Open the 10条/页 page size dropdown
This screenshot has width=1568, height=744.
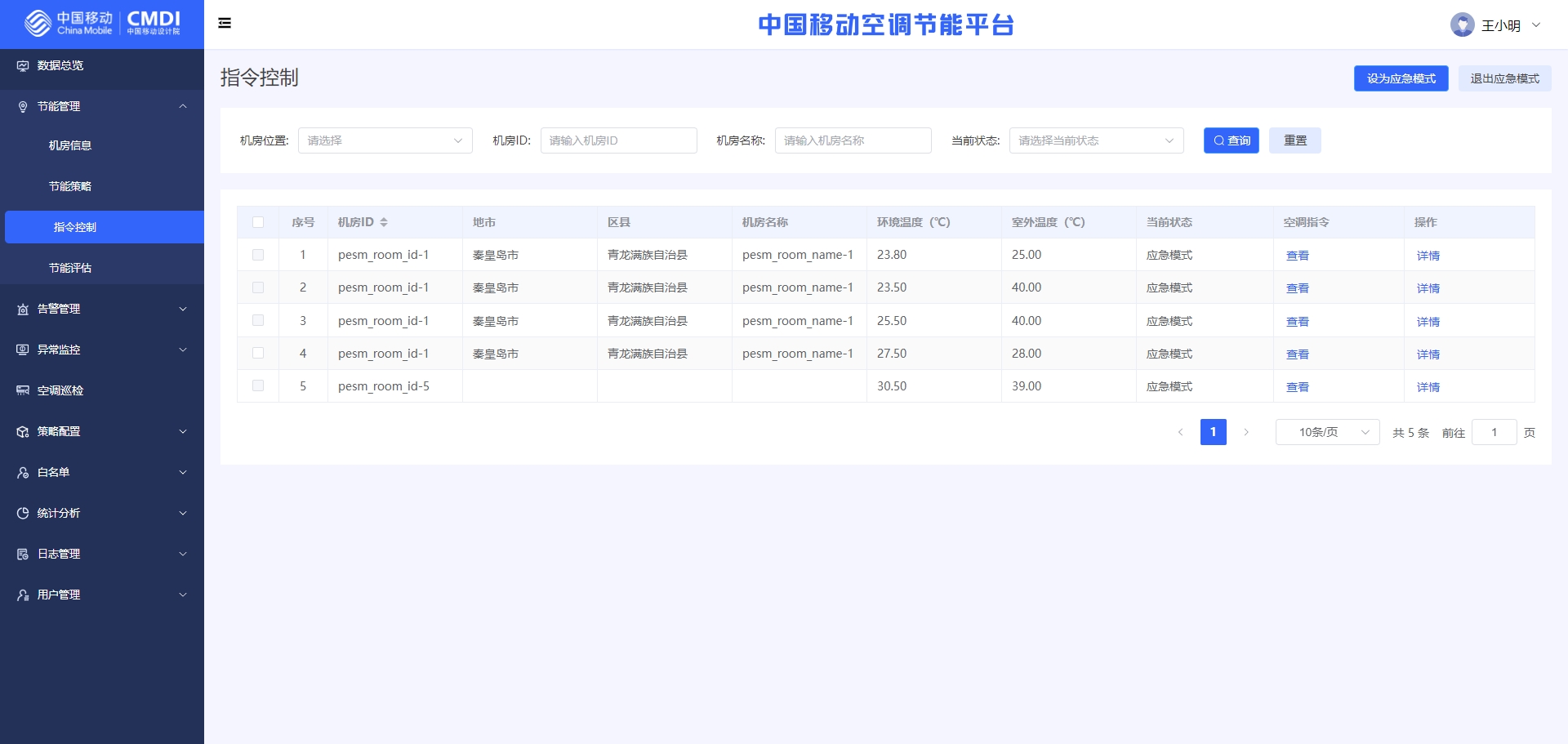1328,432
